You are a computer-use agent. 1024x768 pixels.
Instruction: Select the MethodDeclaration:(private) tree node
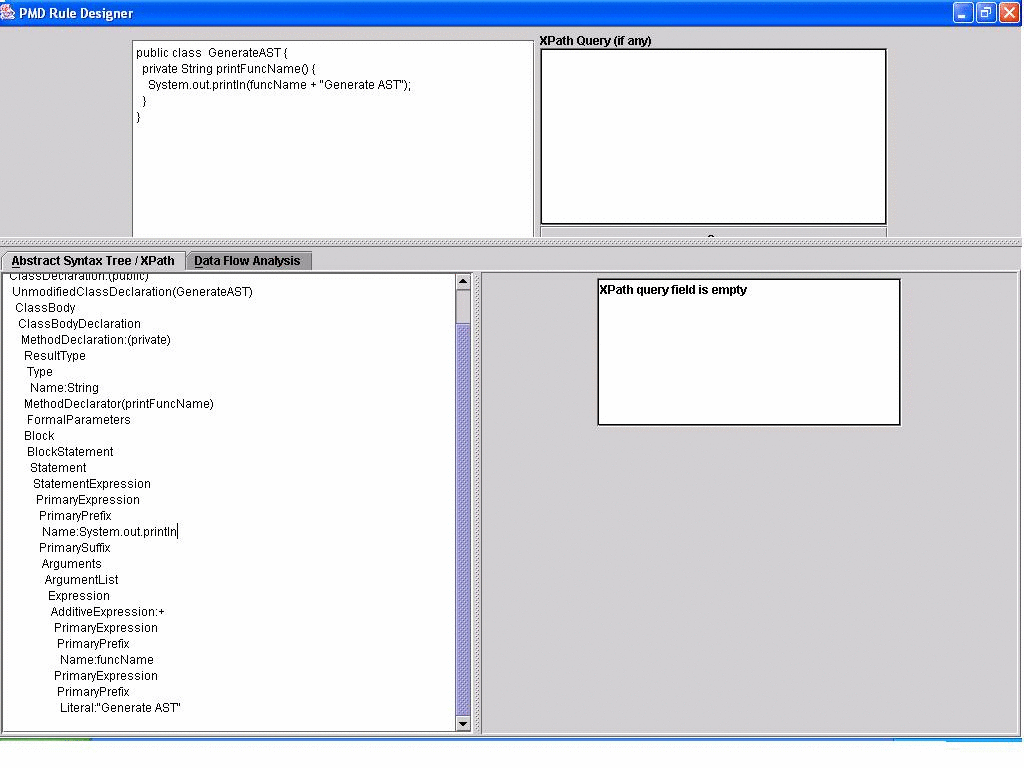(x=96, y=340)
